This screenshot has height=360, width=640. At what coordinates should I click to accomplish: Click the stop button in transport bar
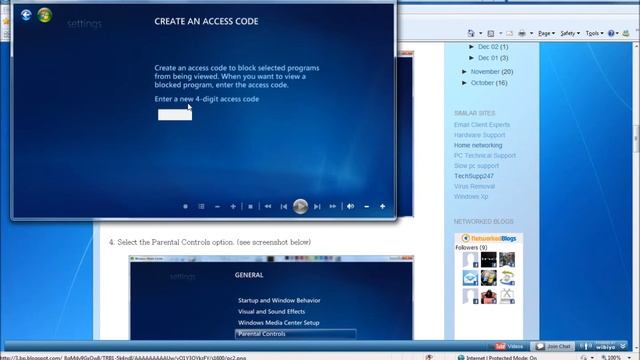250,207
